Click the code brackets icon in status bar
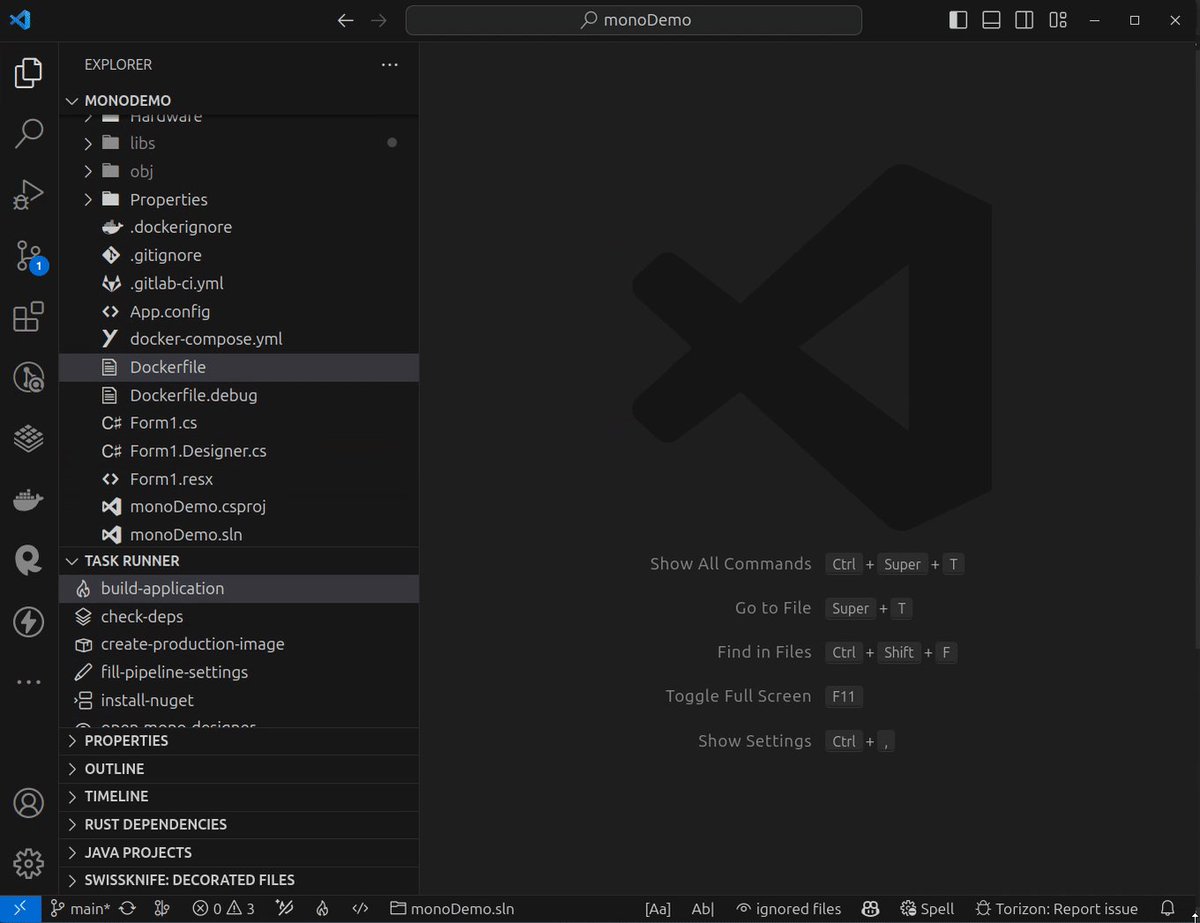The width and height of the screenshot is (1200, 923). click(x=361, y=909)
